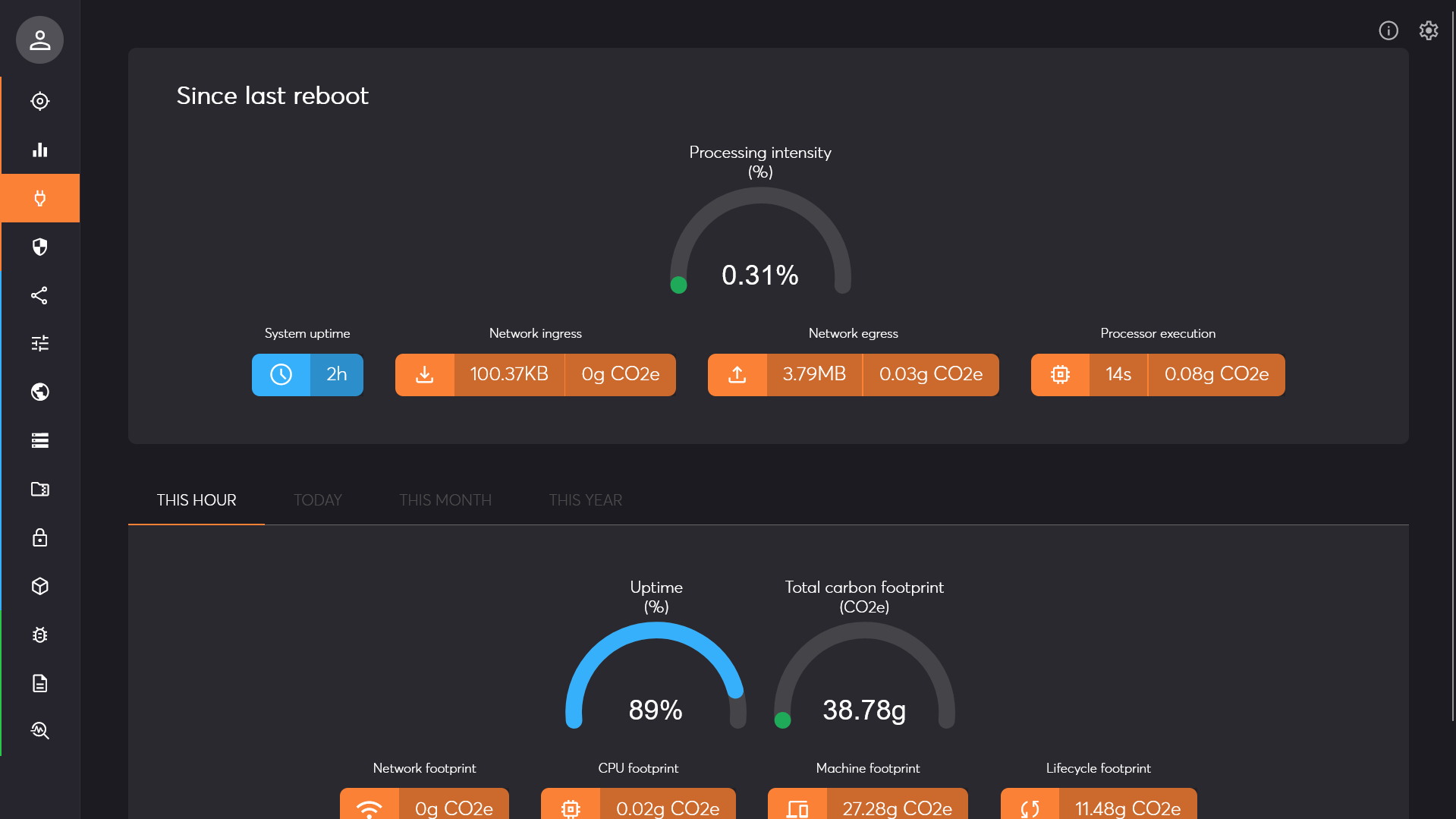Click the System uptime 2h badge
Image resolution: width=1456 pixels, height=819 pixels.
pyautogui.click(x=307, y=374)
